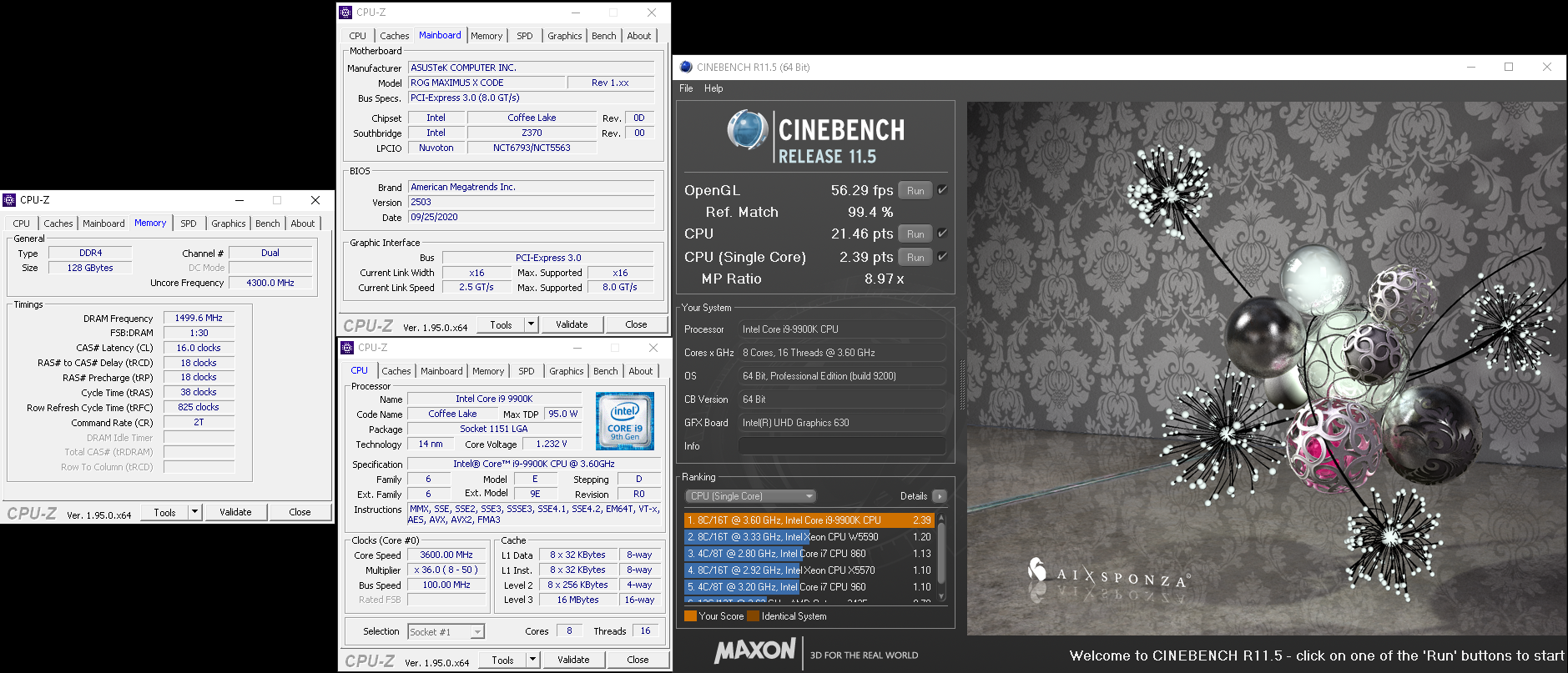Click the Intel Core i9 logo badge
Screen dimensions: 1568x673
tap(625, 421)
